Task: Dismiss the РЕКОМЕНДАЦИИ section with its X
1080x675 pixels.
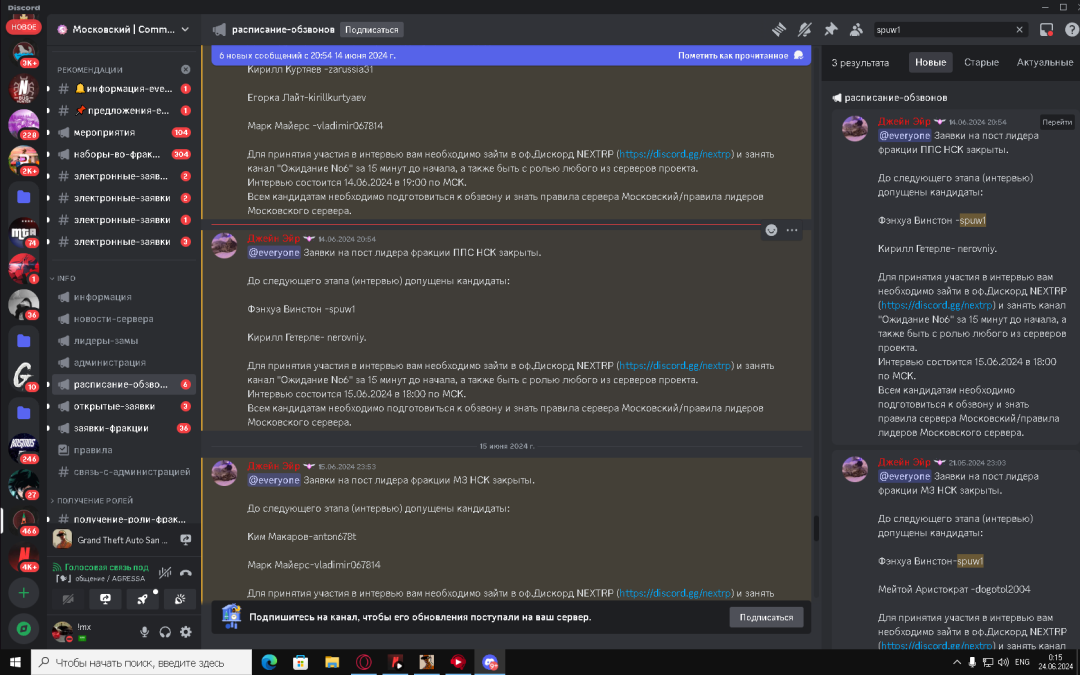Action: [185, 70]
